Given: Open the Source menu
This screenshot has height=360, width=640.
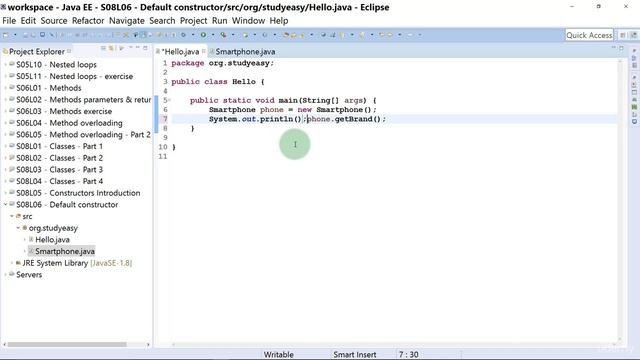Looking at the screenshot, I should (x=54, y=21).
